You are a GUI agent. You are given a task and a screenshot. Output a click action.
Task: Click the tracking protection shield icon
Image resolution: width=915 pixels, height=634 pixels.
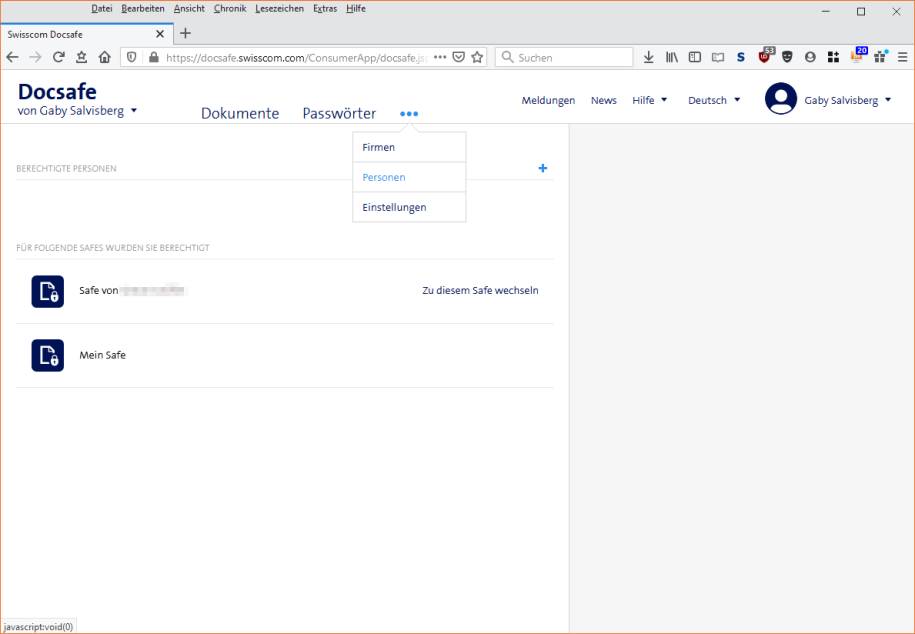click(x=132, y=57)
